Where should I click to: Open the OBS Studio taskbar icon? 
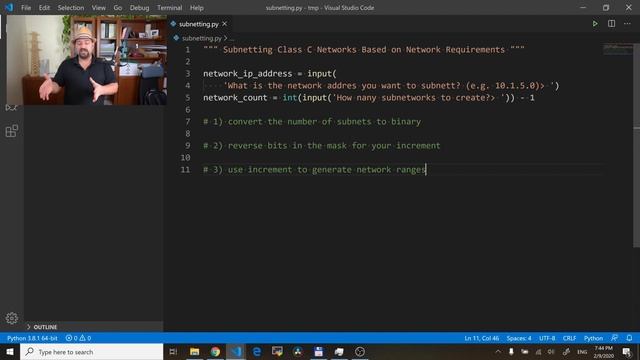[x=360, y=351]
